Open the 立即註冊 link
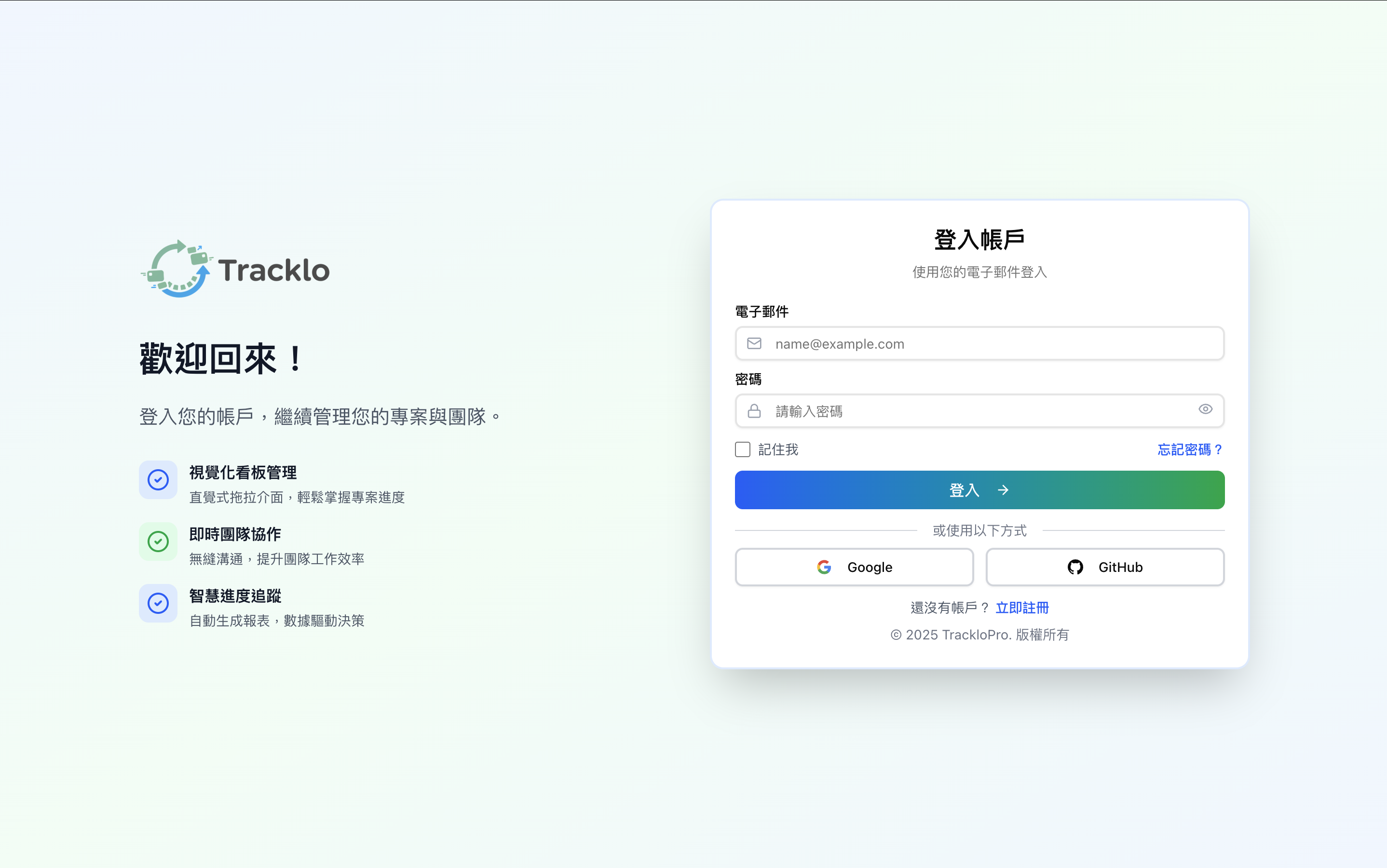The height and width of the screenshot is (868, 1387). pos(1022,608)
